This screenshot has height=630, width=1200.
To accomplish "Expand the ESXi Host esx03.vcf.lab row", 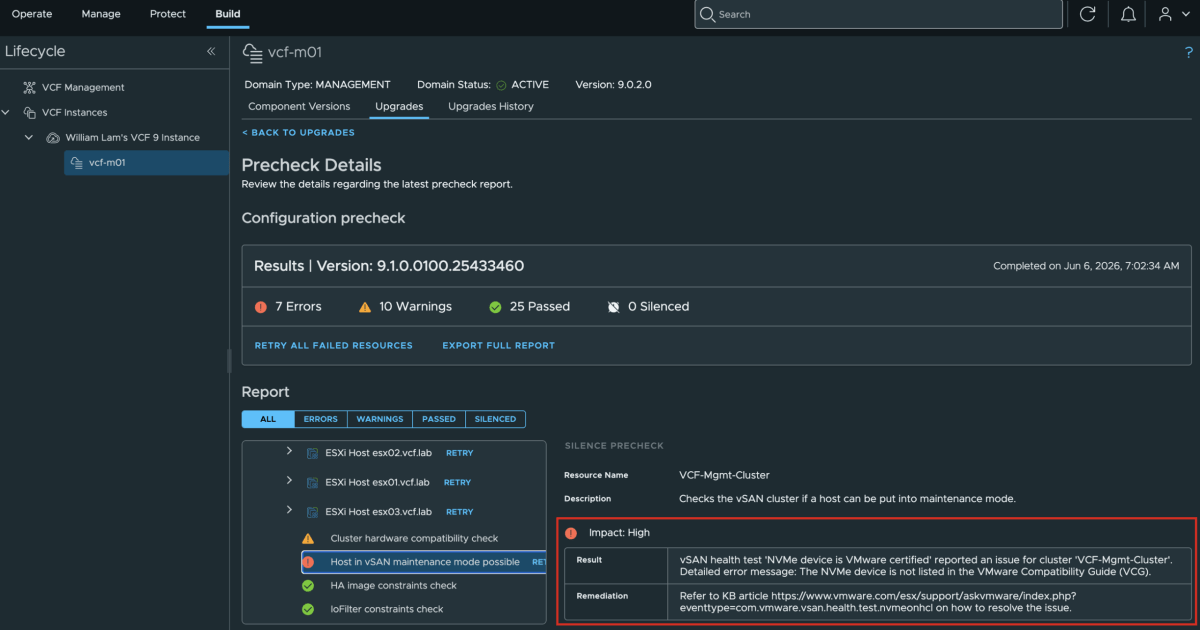I will click(x=289, y=511).
